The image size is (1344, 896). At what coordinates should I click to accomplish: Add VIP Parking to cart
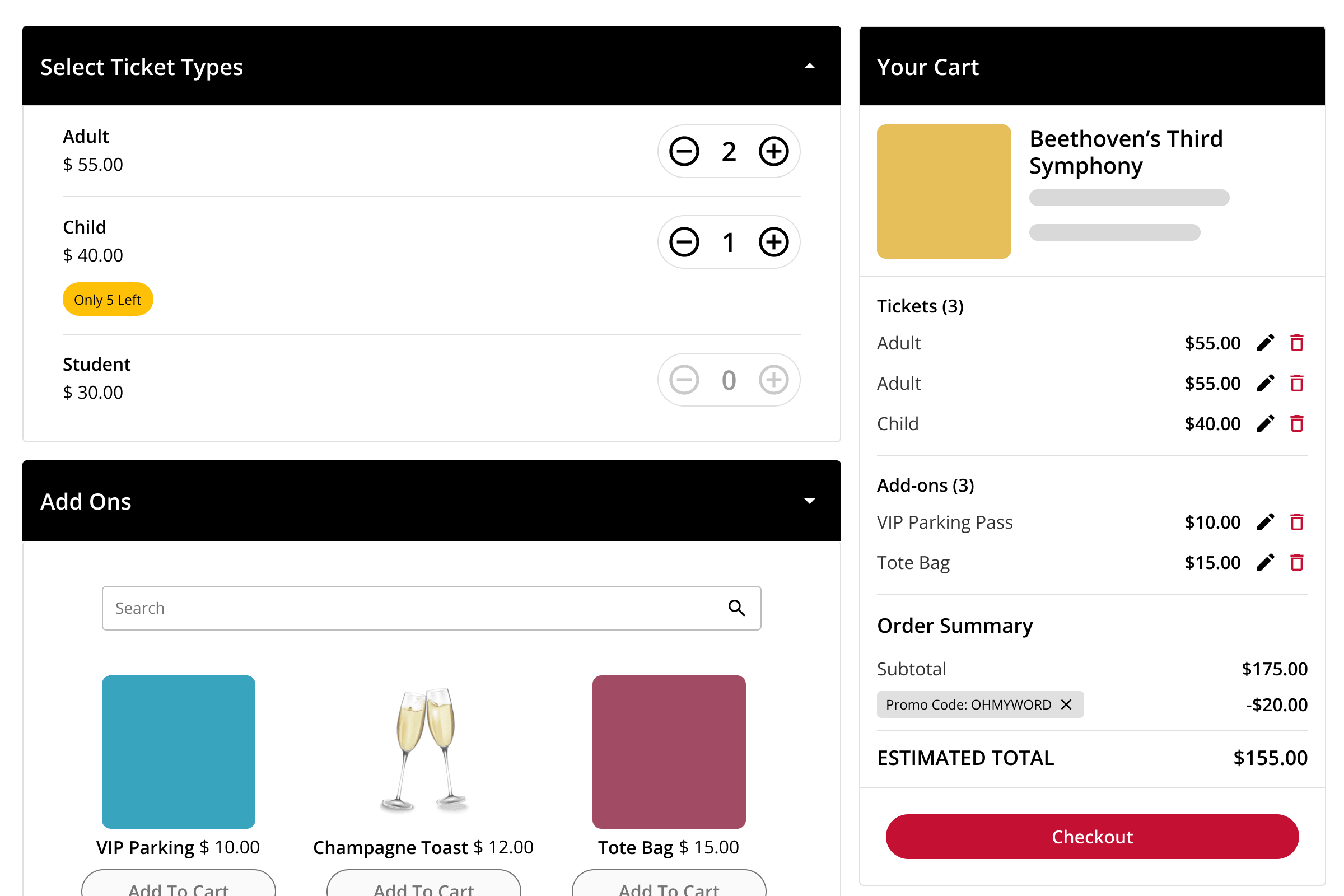(178, 884)
